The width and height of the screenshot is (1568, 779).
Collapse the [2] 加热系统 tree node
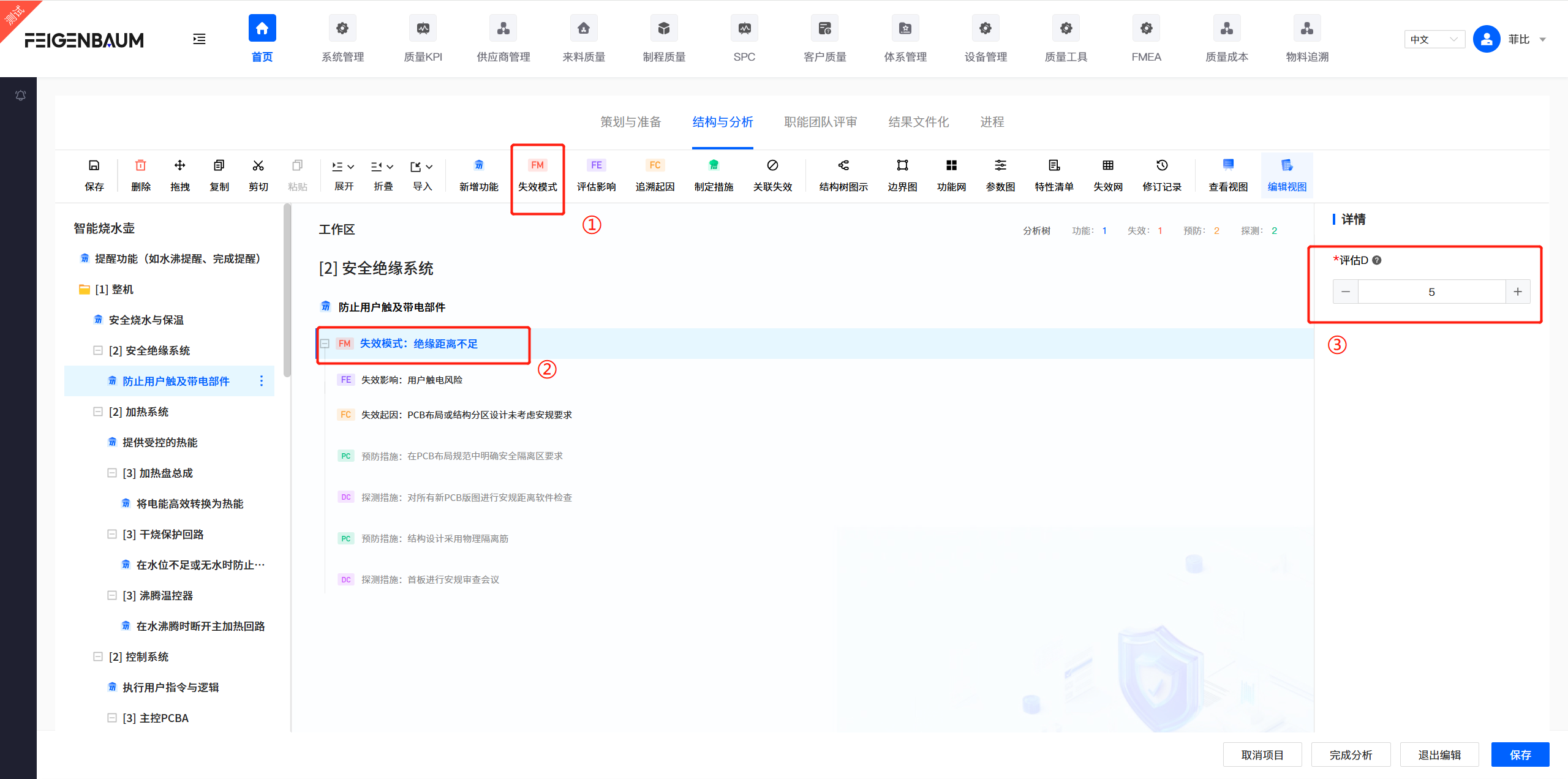coord(98,412)
